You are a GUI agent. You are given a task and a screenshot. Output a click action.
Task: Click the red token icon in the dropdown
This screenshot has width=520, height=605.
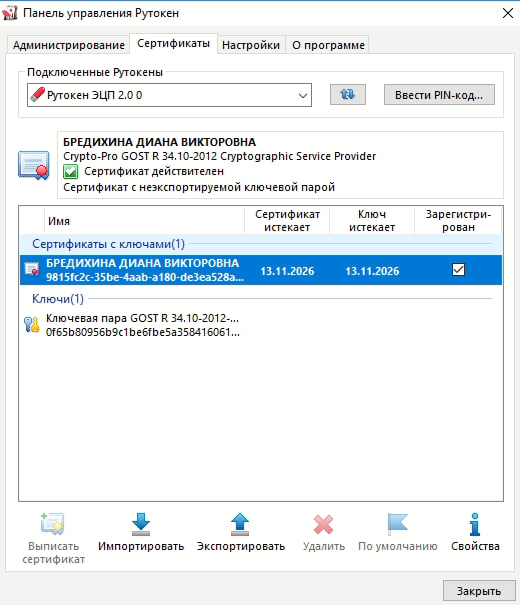pos(37,95)
